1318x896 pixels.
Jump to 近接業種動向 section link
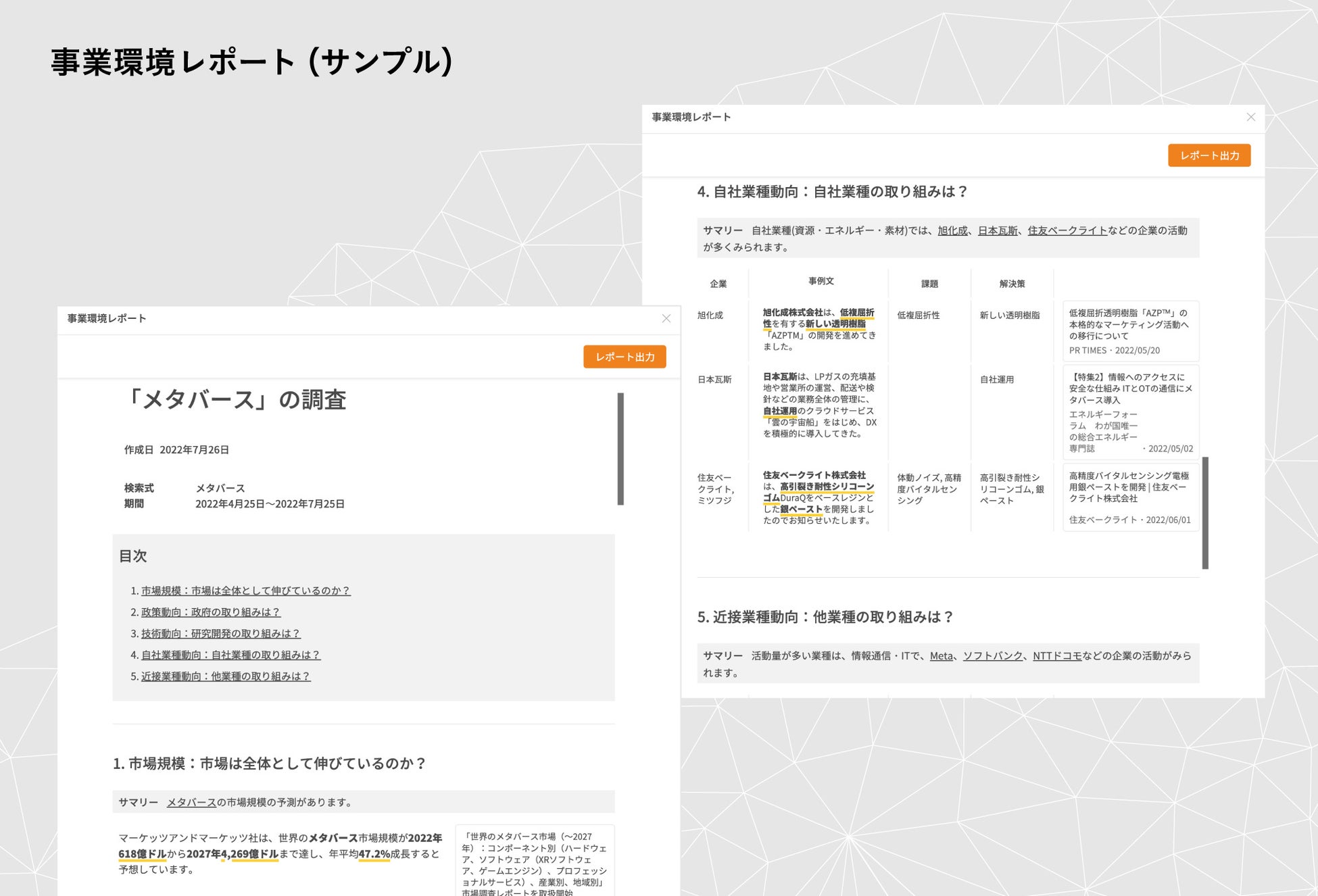click(226, 676)
